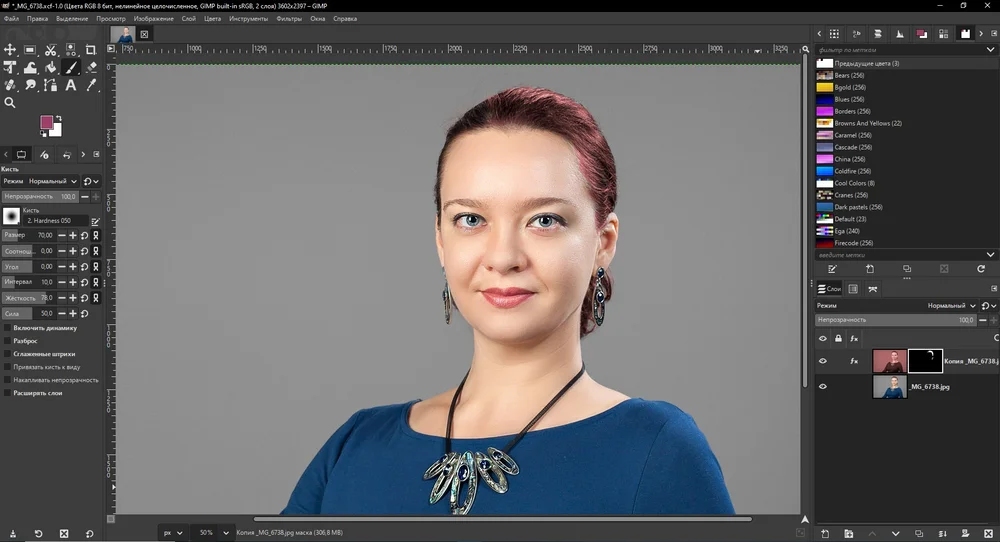Create a new layer from the layers footer

pyautogui.click(x=825, y=533)
